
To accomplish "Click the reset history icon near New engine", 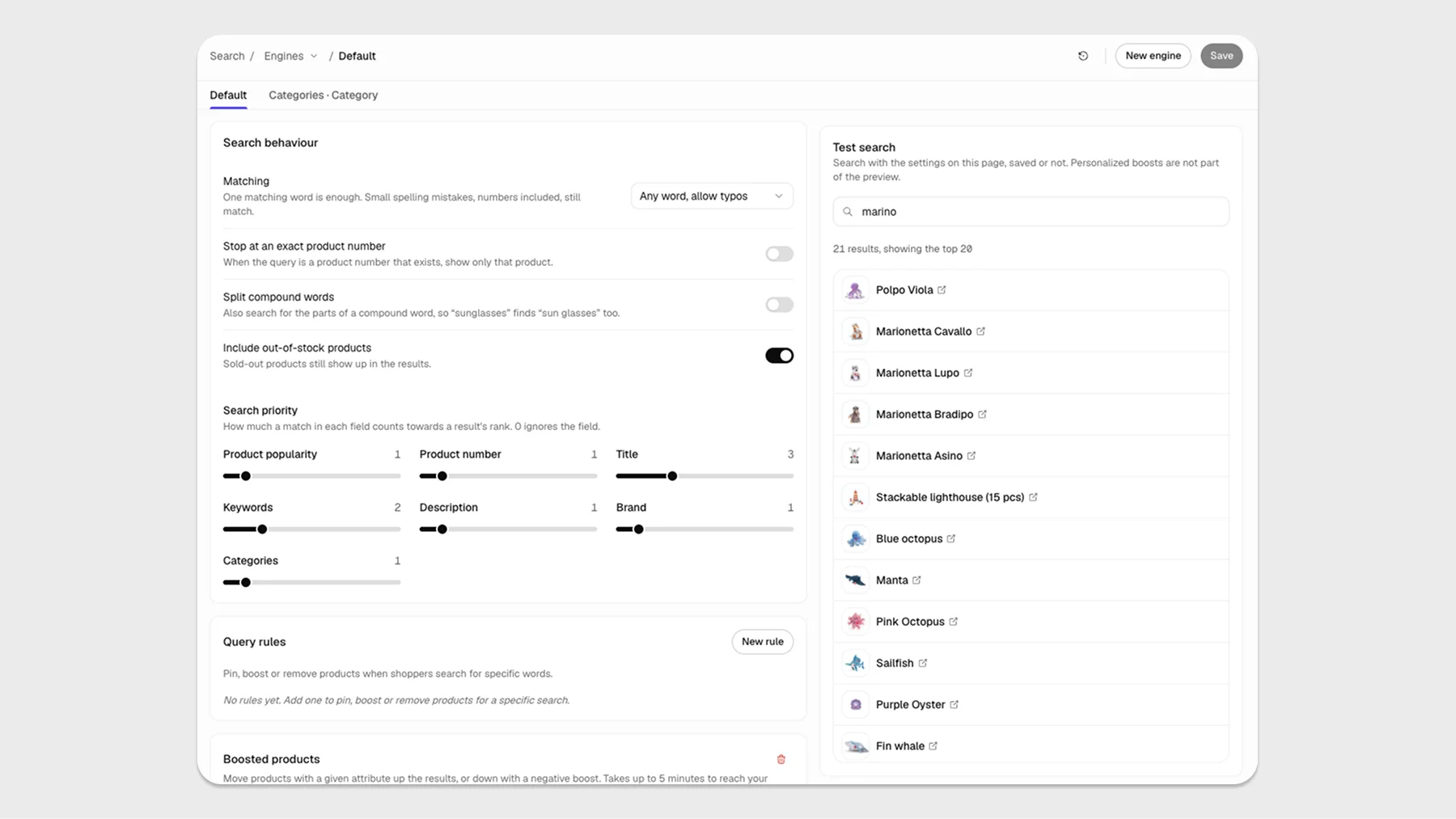I will click(1083, 56).
